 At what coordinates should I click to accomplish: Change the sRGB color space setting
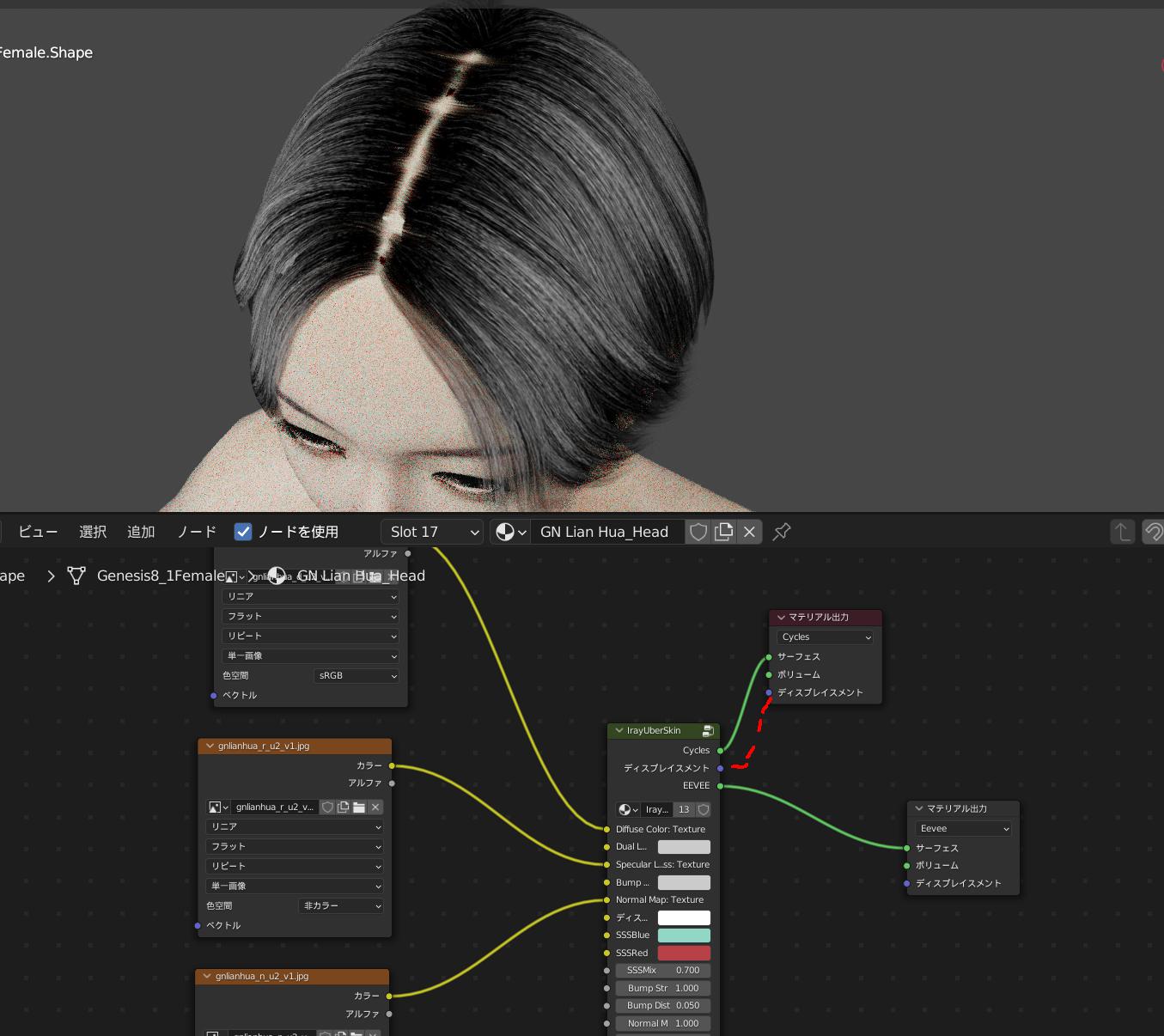[356, 675]
